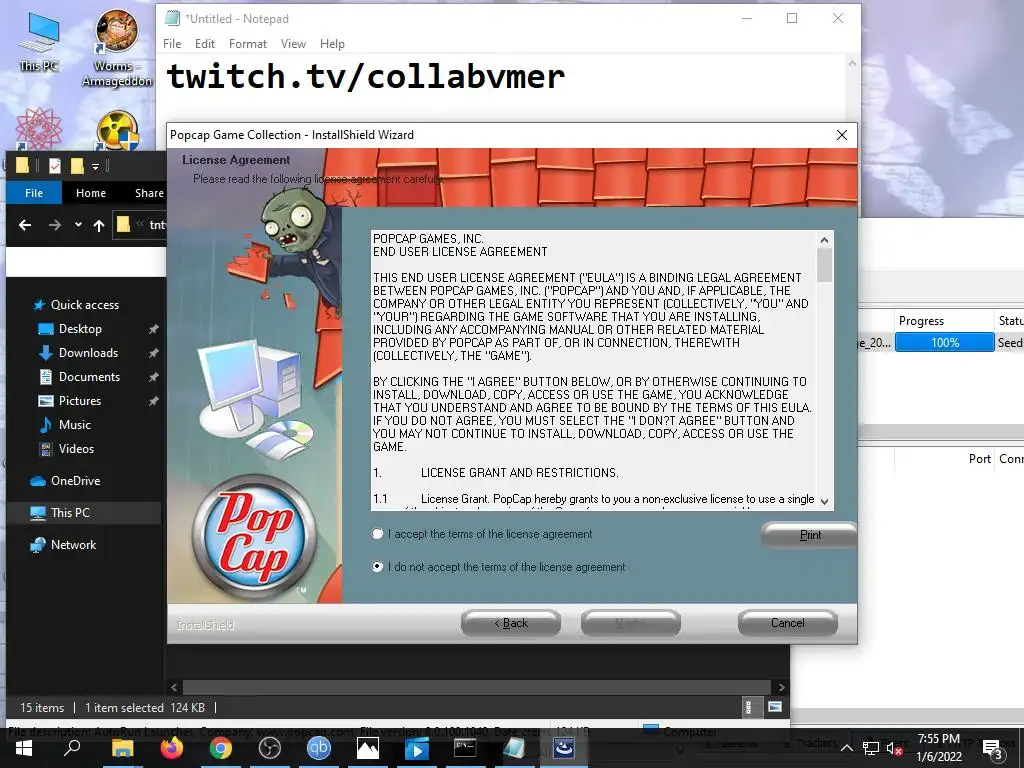Switch to Notepad from taskbar

[514, 748]
